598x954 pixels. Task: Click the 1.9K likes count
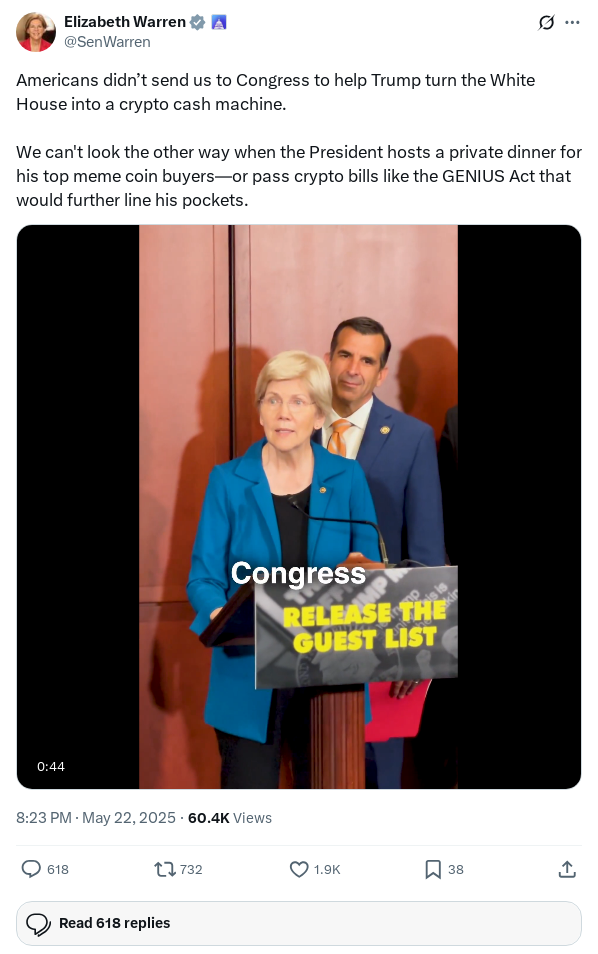click(x=327, y=869)
